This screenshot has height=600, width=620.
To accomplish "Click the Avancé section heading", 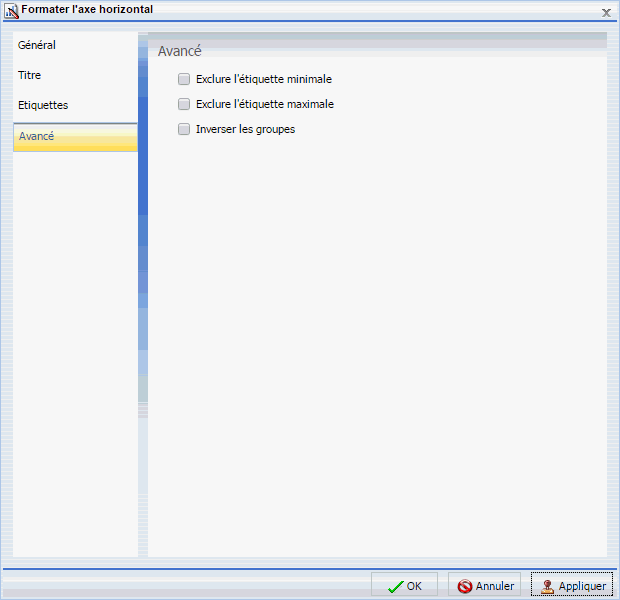I will tap(180, 51).
